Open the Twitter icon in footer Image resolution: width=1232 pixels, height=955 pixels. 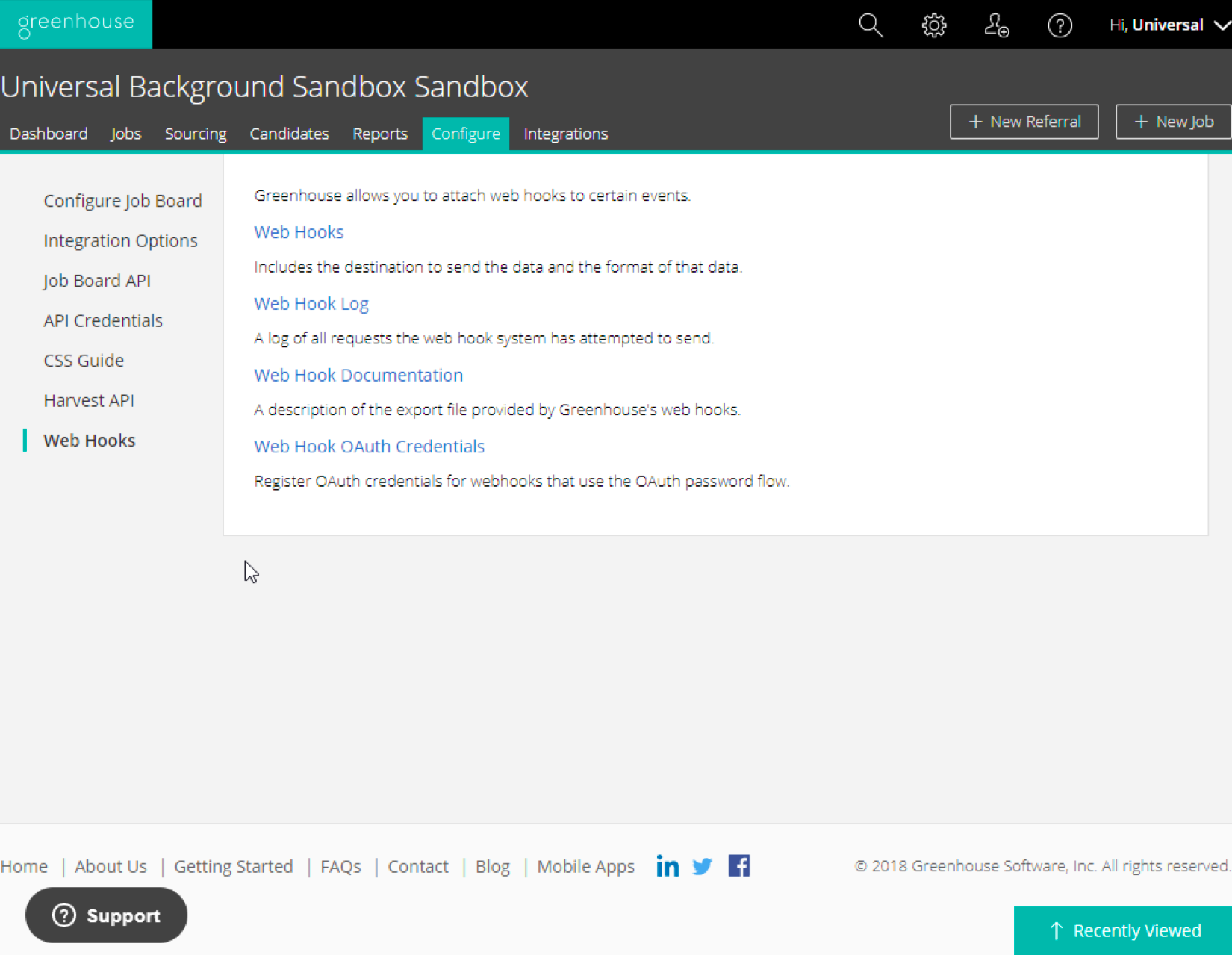702,866
